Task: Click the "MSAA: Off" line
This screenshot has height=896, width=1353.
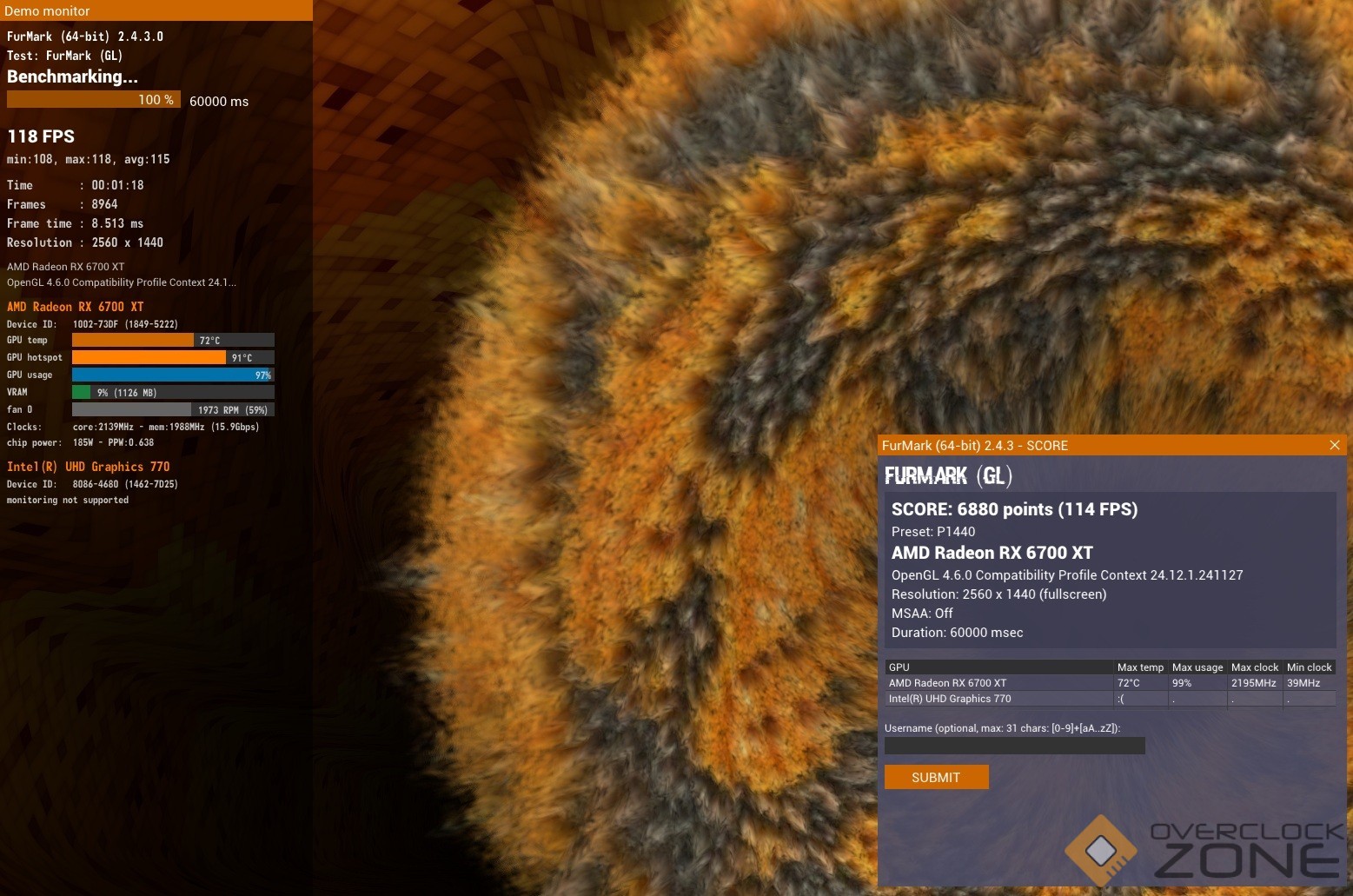Action: 922,614
